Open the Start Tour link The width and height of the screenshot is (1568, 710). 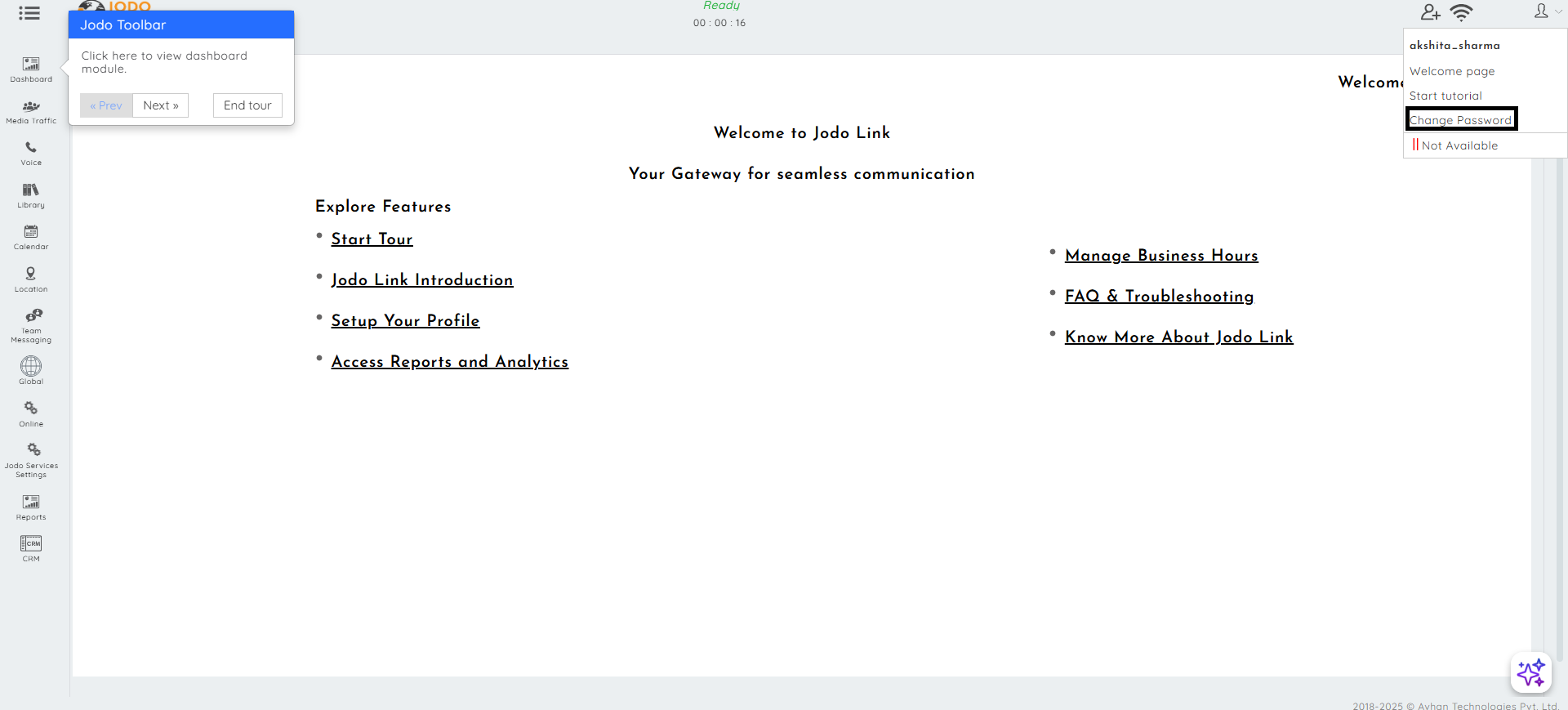pyautogui.click(x=372, y=239)
